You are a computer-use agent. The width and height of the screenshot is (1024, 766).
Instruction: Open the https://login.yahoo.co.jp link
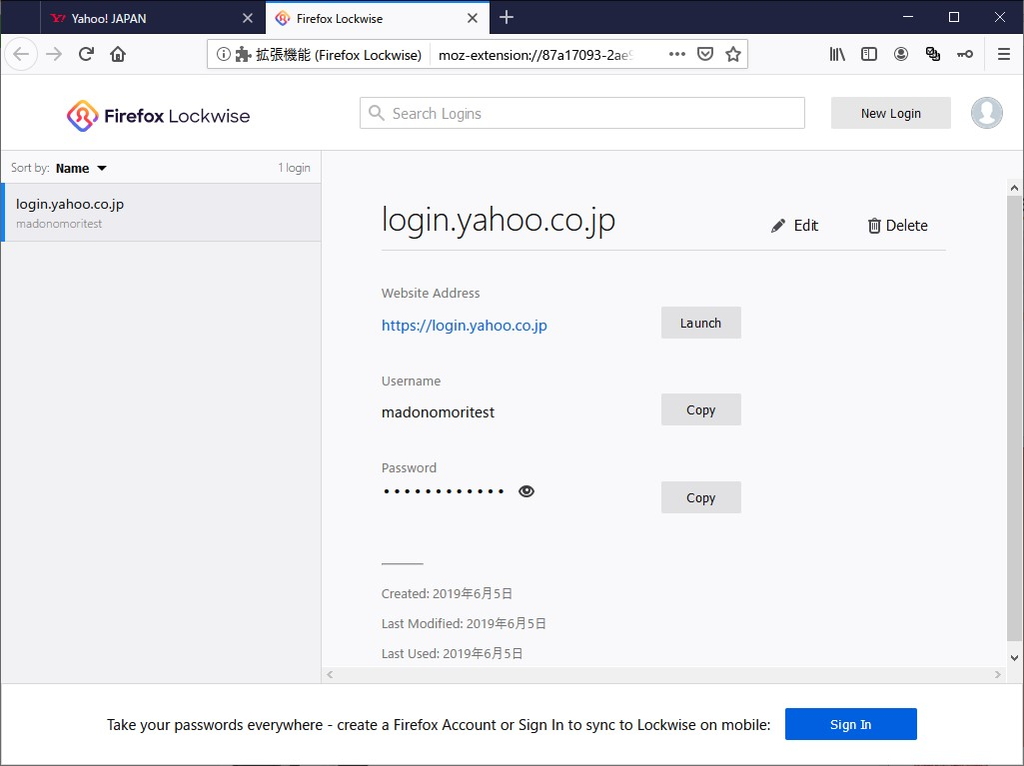[463, 325]
